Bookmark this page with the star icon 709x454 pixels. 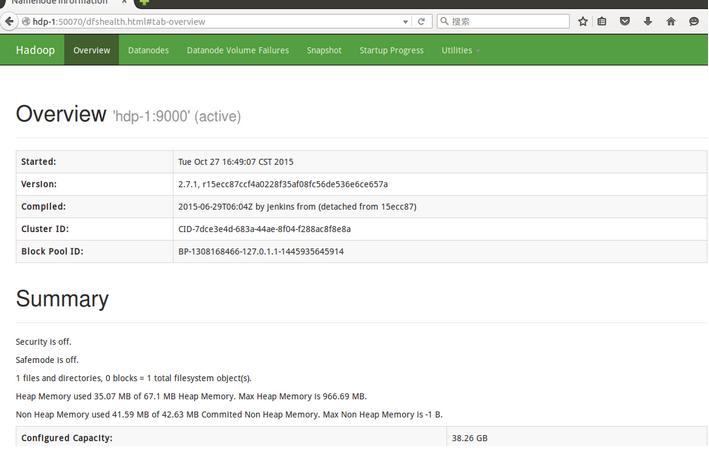click(x=583, y=21)
